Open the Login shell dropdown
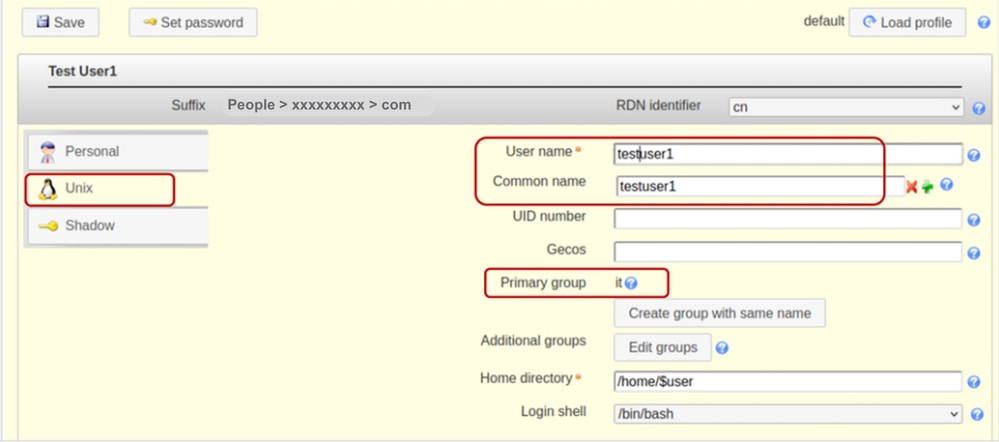Screen dimensions: 999x442 point(788,414)
